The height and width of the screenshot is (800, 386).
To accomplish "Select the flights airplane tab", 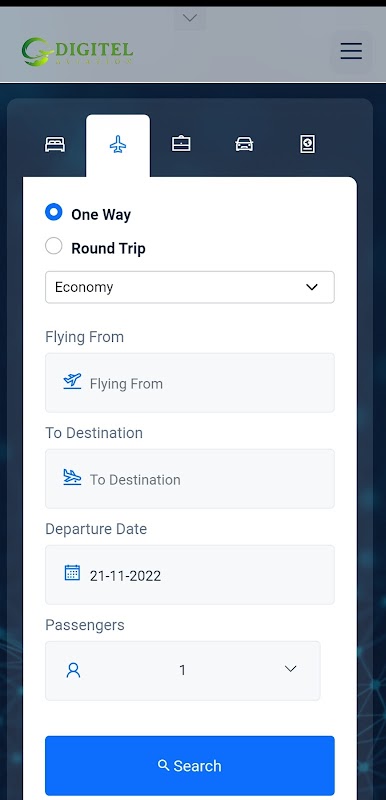I will [x=118, y=144].
